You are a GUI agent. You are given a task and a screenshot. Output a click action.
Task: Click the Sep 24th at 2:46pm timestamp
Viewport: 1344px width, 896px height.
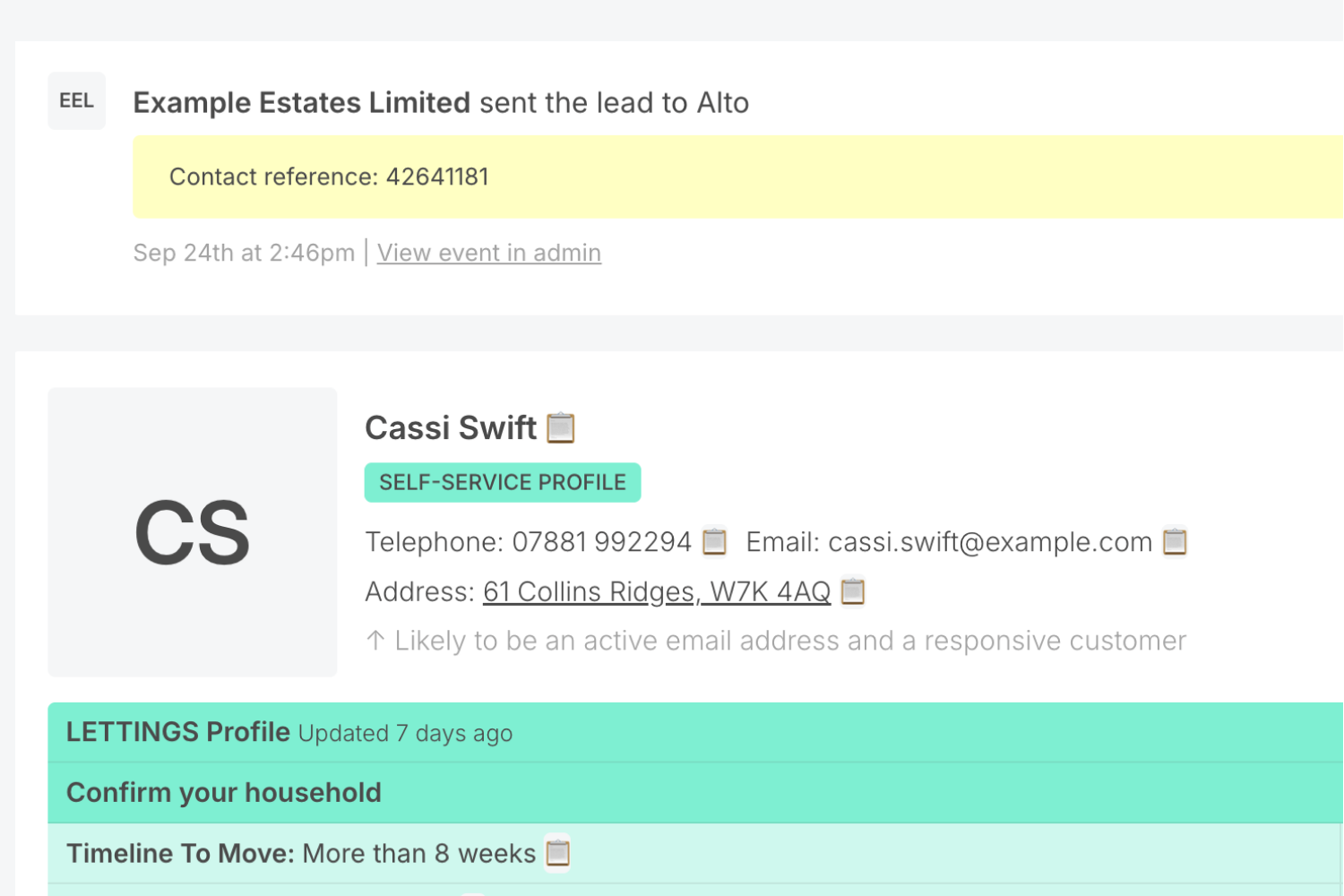244,254
